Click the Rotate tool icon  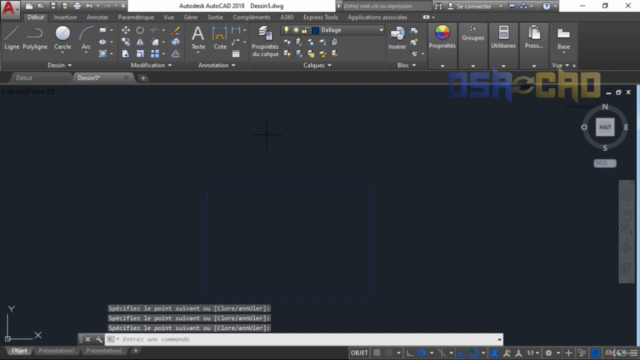click(x=140, y=30)
